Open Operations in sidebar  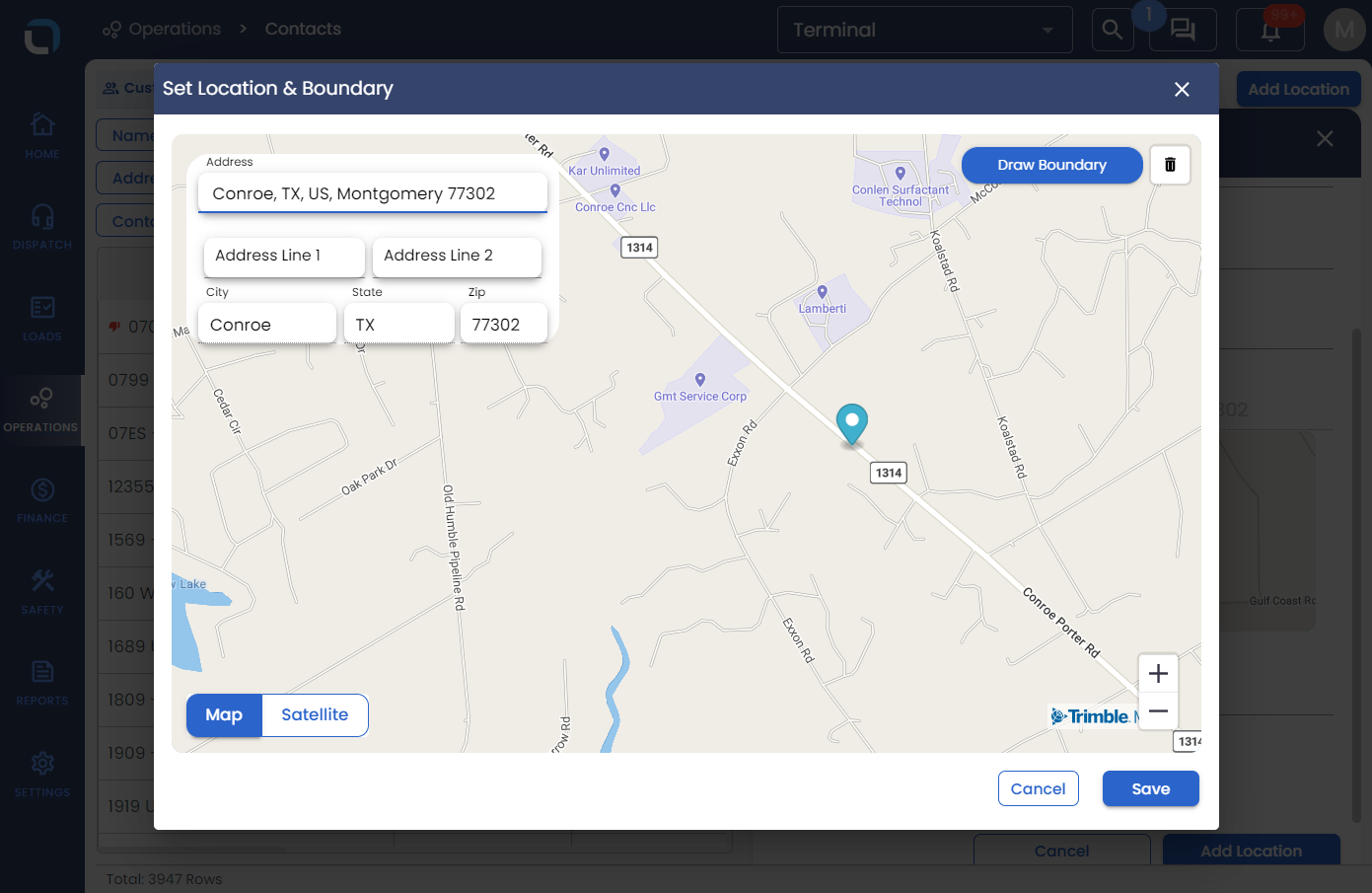coord(41,409)
